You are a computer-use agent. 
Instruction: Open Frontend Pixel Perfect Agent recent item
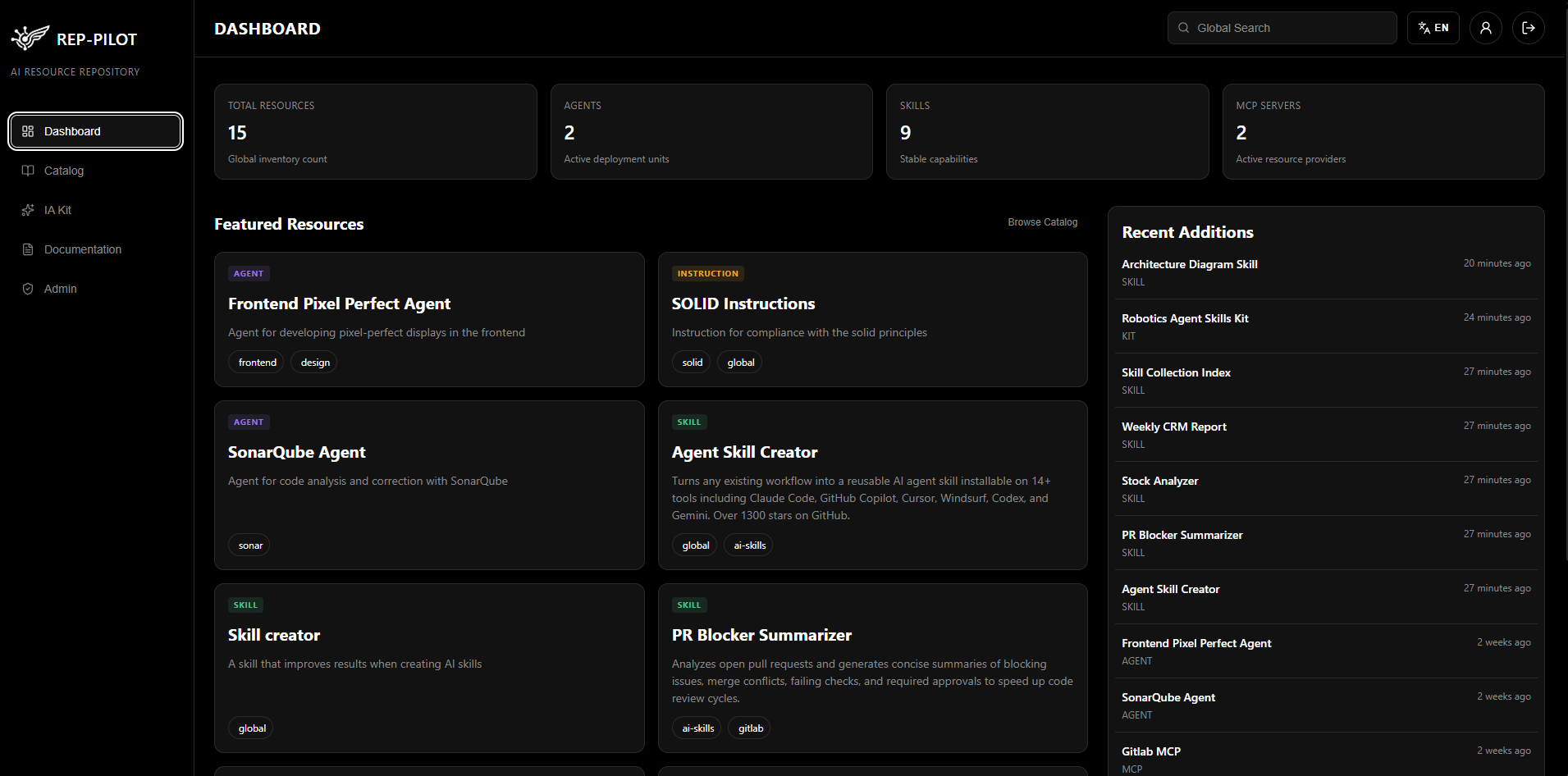1326,651
